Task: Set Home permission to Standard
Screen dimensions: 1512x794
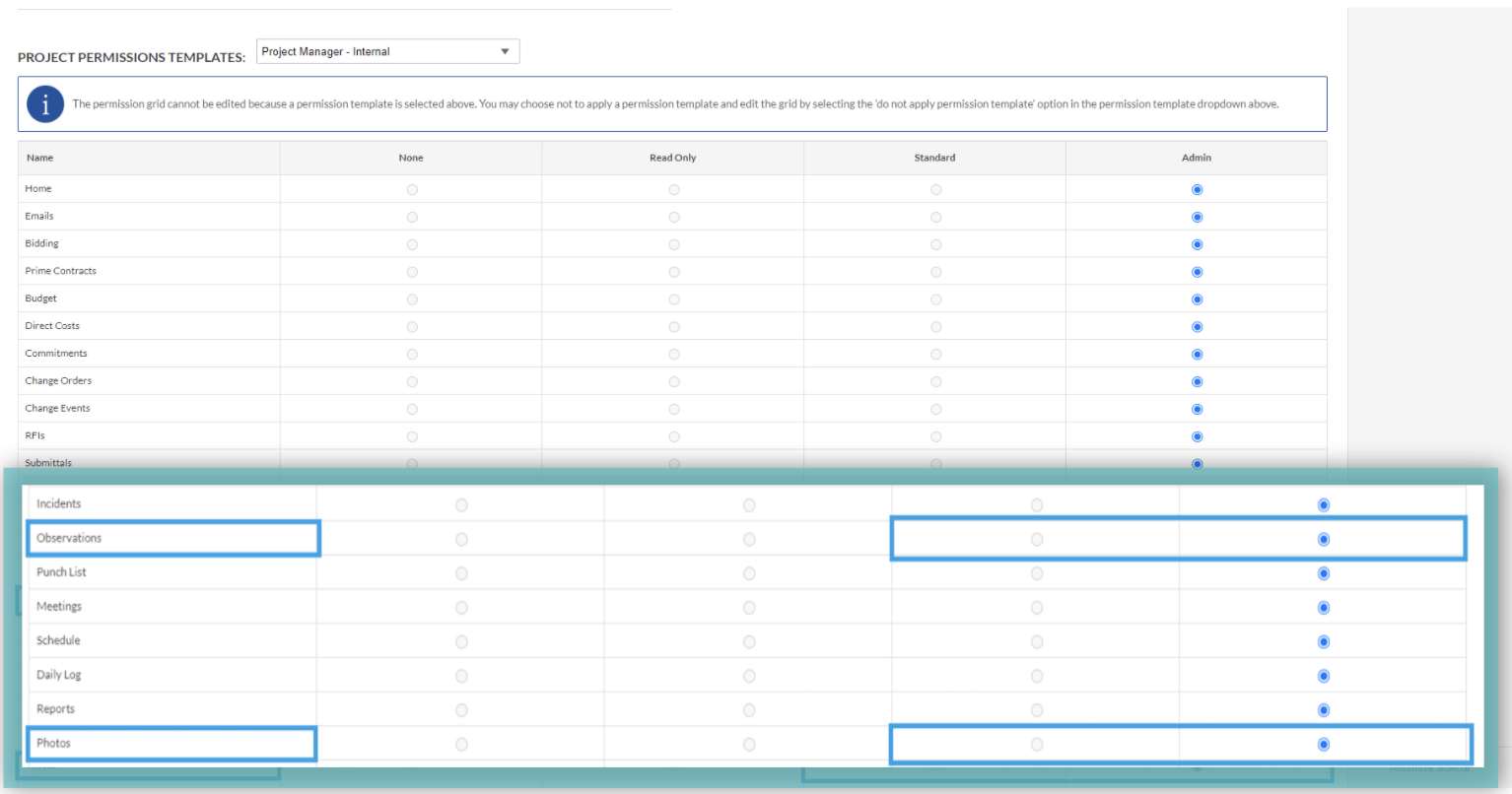Action: [935, 189]
